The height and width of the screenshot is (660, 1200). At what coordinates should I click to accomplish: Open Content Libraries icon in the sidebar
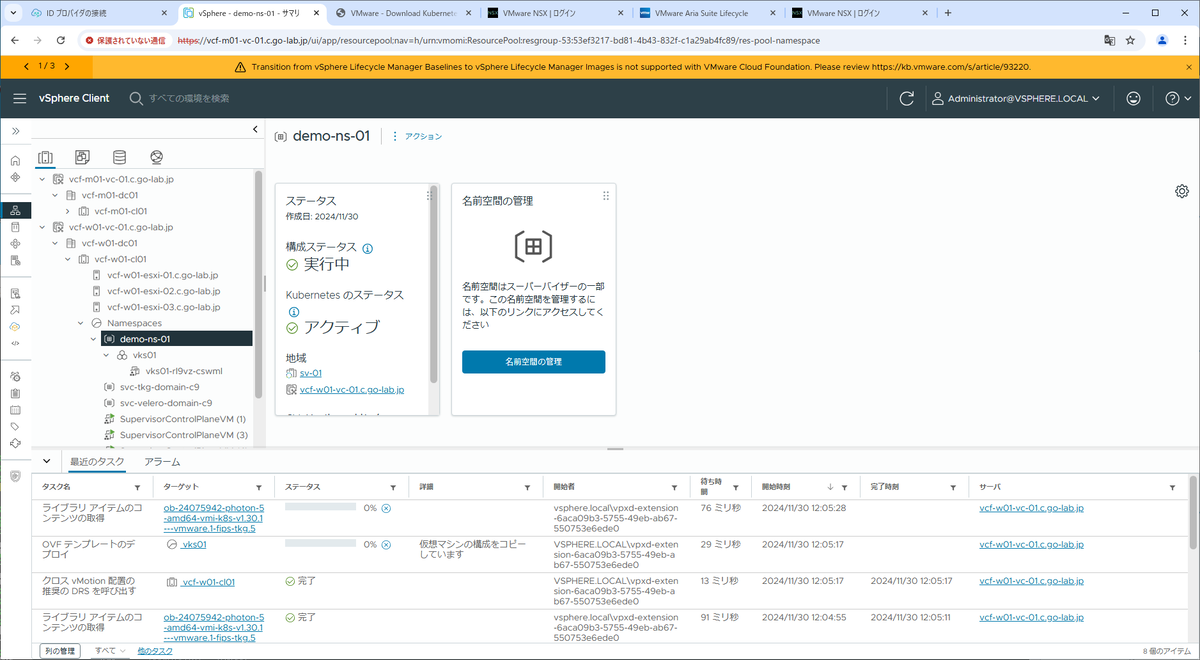15,227
